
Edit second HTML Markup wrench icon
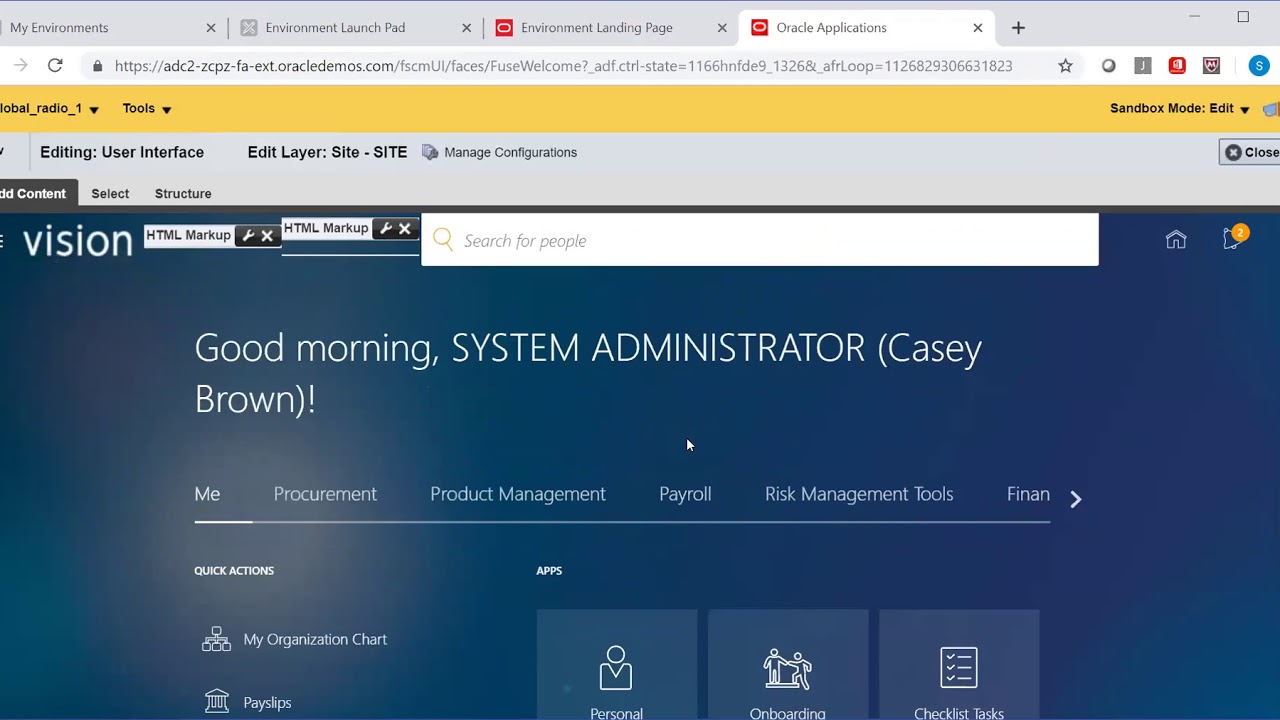point(386,229)
